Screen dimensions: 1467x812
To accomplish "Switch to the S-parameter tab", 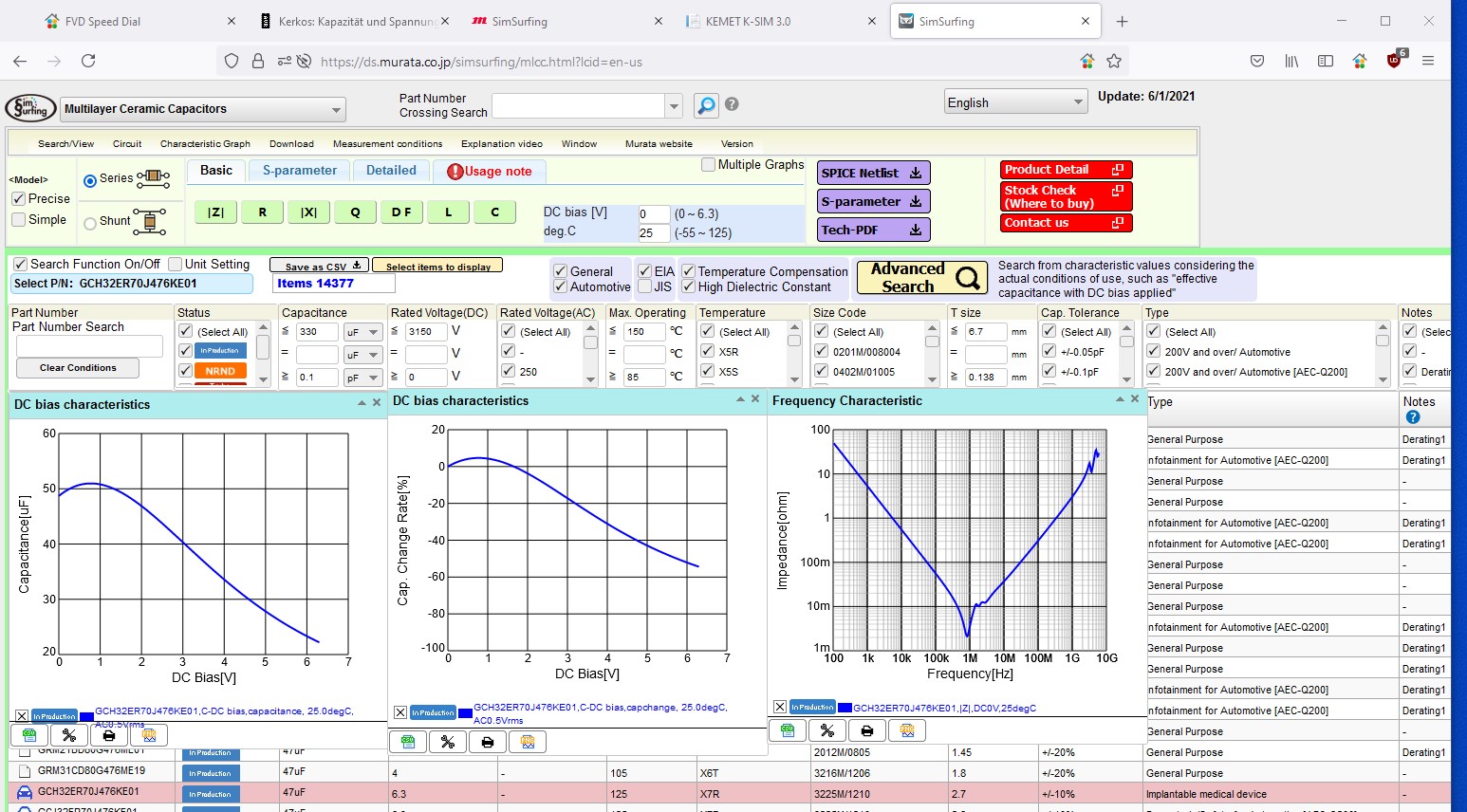I will (x=299, y=171).
